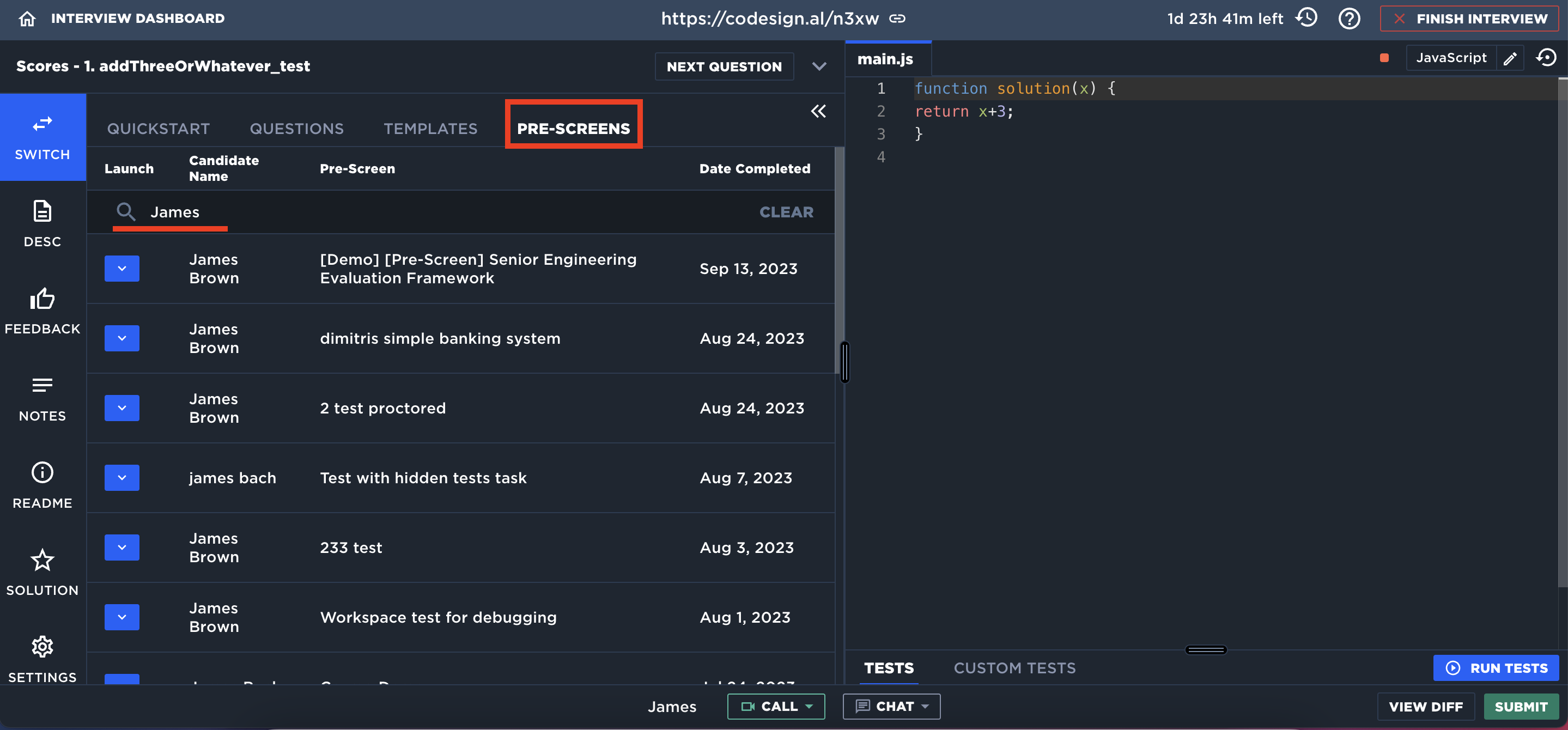Switch to the Custom Tests tab

(1014, 668)
